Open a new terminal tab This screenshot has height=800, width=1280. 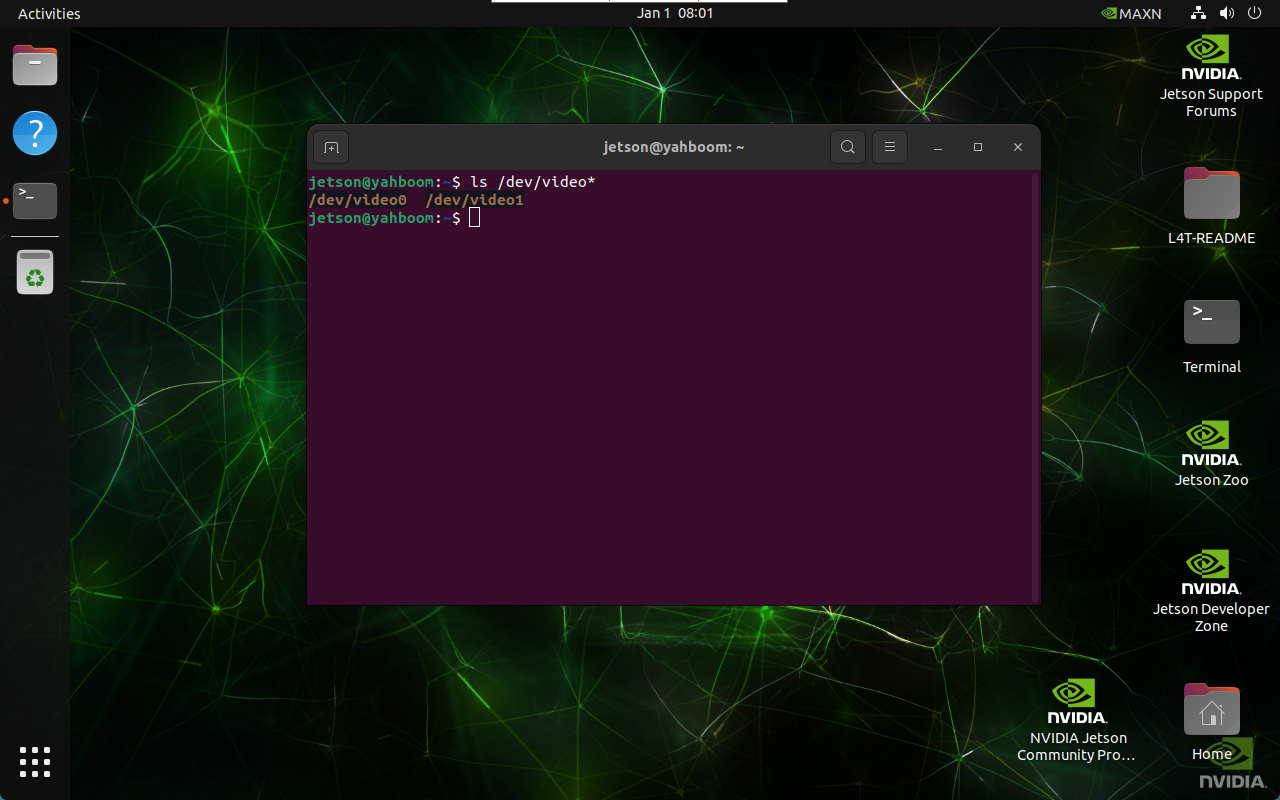click(331, 147)
